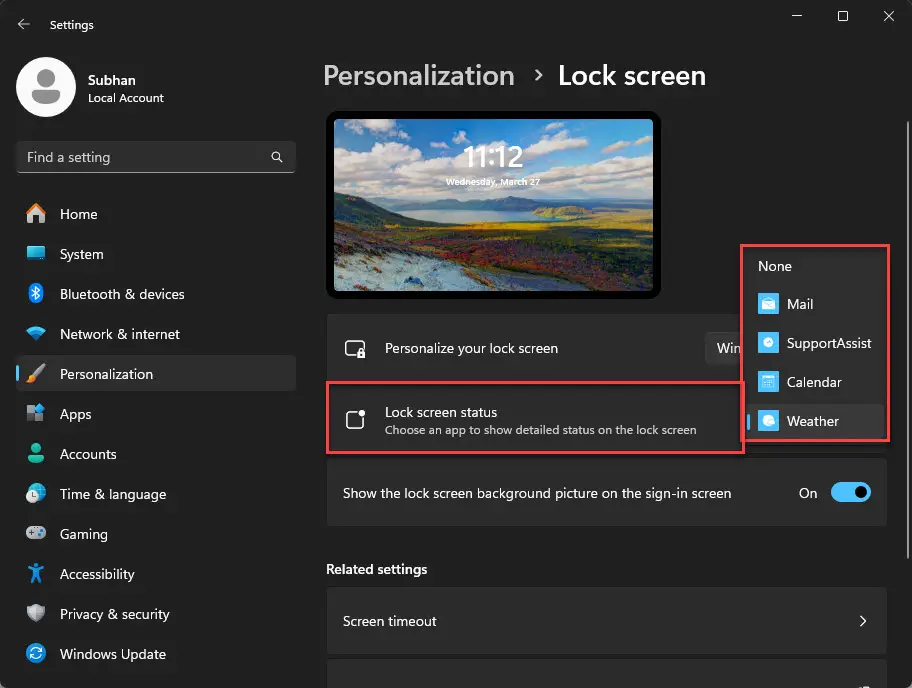Click the Bluetooth symbol icon
Viewport: 912px width, 688px height.
pos(36,293)
